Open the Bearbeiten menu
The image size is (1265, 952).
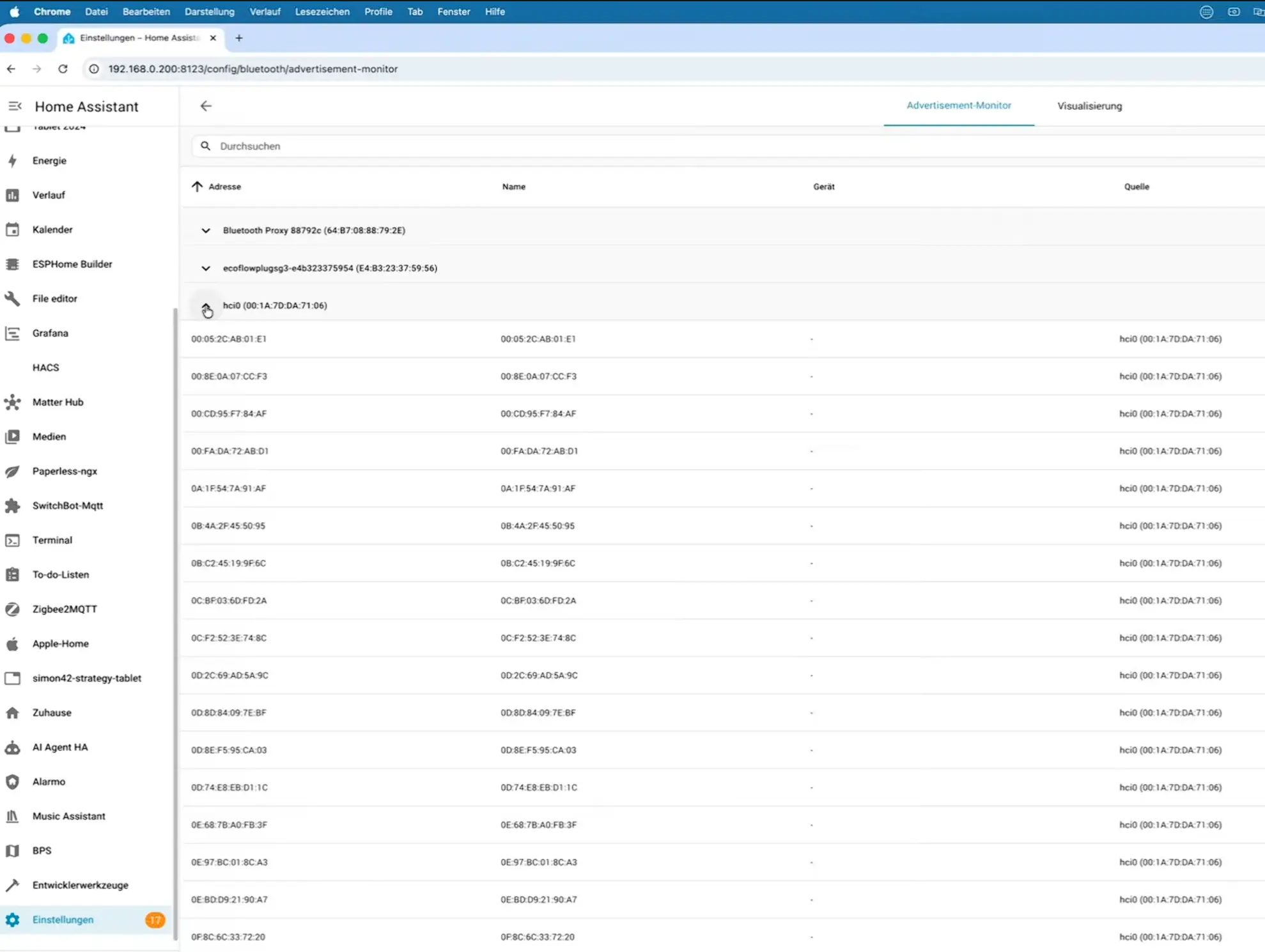(146, 12)
